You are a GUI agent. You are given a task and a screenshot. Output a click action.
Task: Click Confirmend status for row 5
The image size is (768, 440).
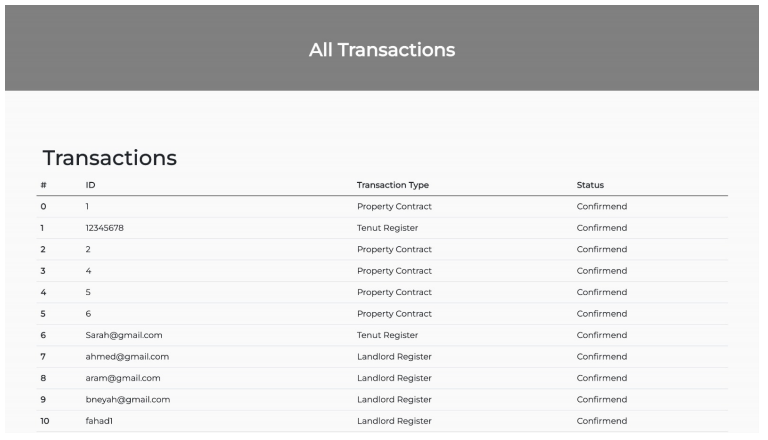pyautogui.click(x=601, y=314)
